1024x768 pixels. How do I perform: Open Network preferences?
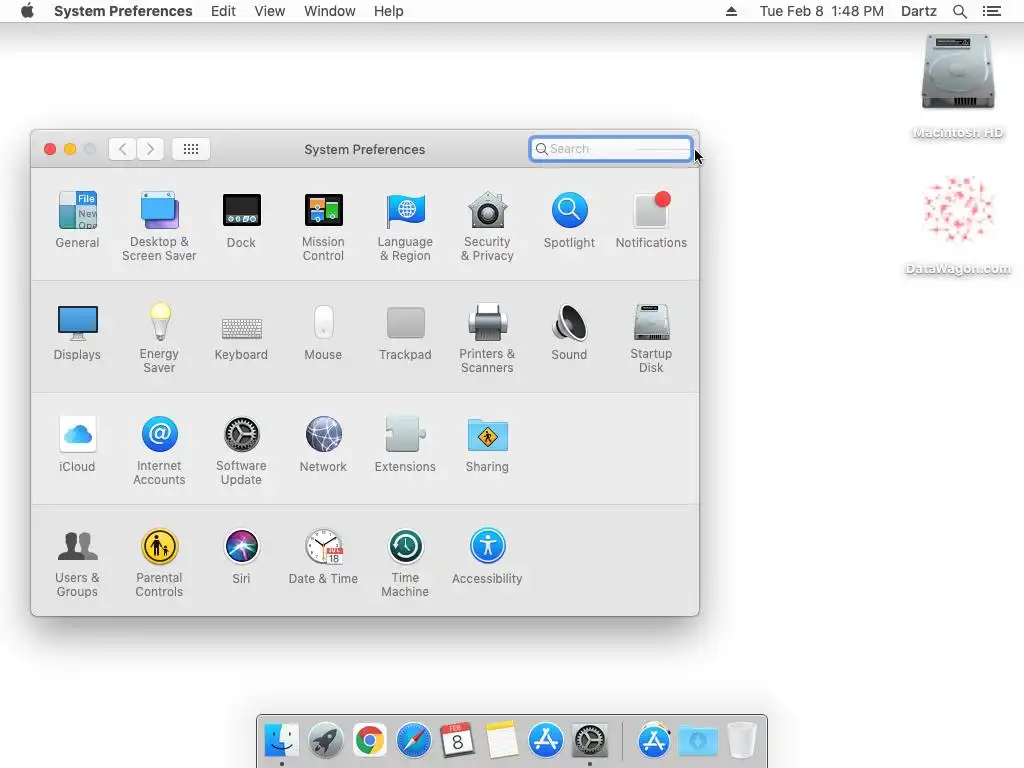[323, 444]
